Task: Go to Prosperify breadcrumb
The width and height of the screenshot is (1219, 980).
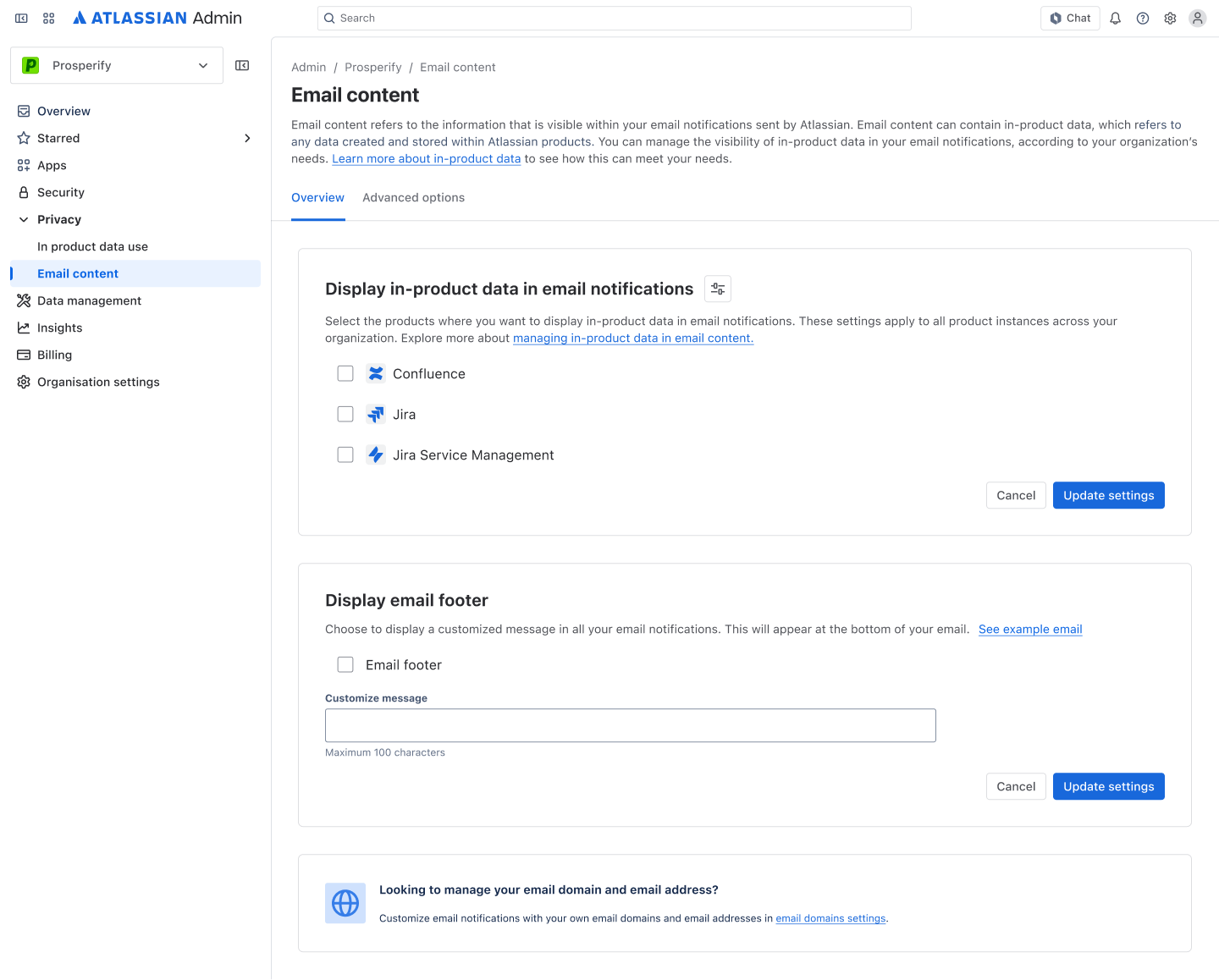Action: [373, 67]
